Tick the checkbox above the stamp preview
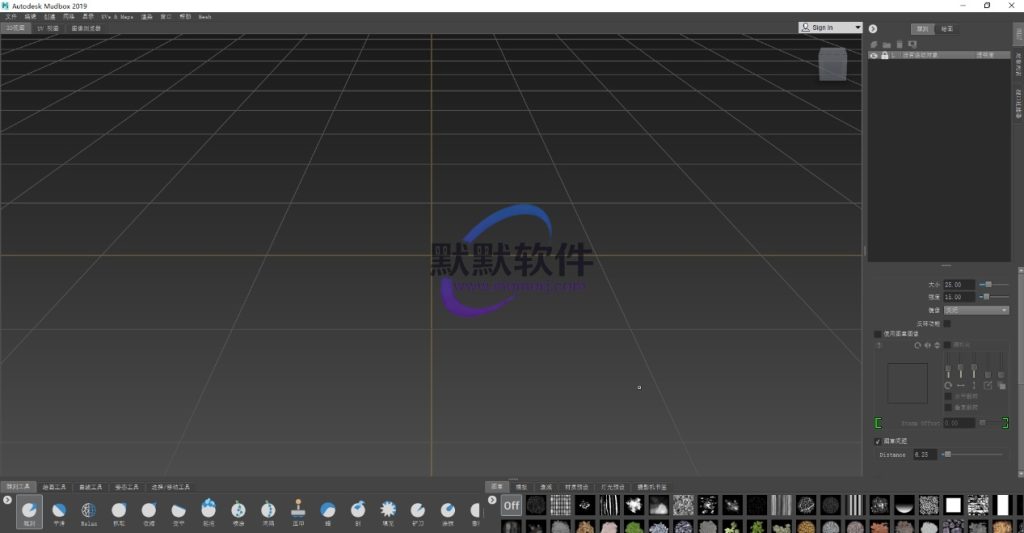Viewport: 1024px width, 533px height. (x=878, y=334)
